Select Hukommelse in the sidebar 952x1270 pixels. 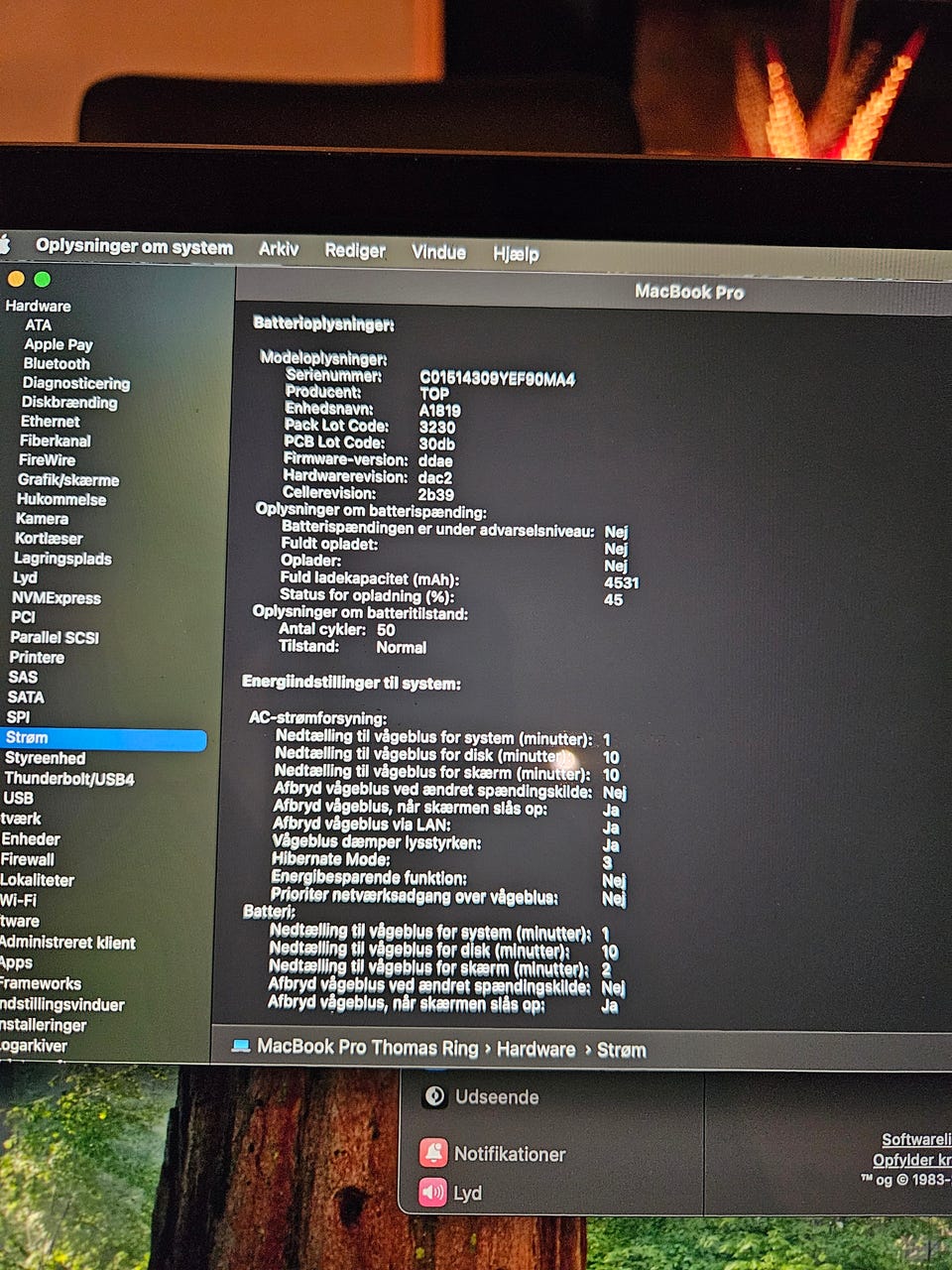click(x=60, y=499)
